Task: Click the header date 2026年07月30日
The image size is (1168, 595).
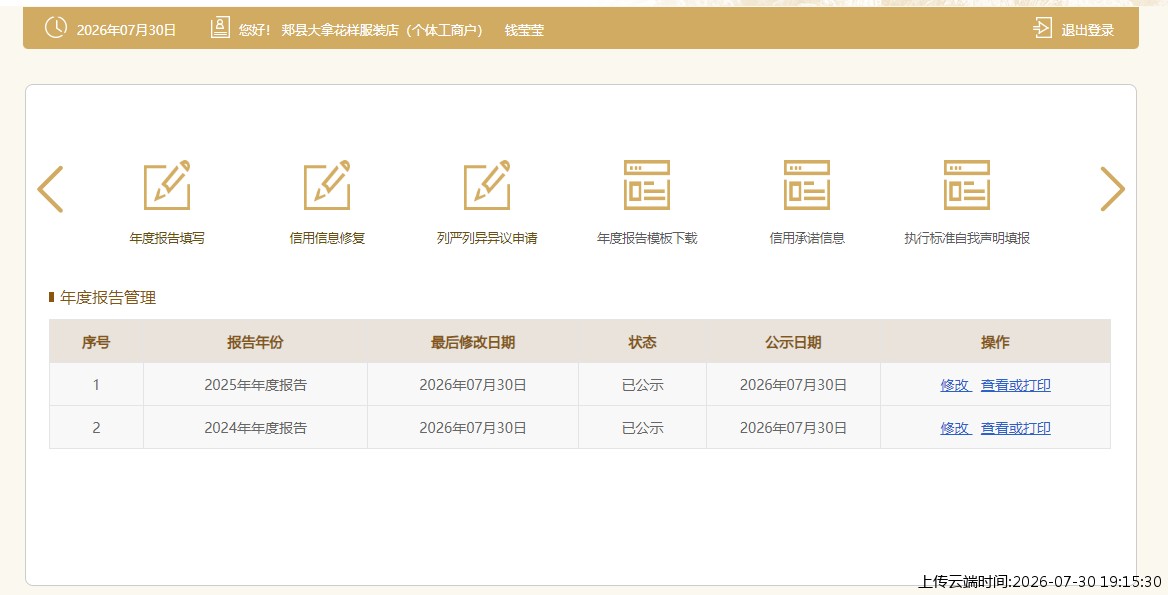Action: click(x=126, y=31)
